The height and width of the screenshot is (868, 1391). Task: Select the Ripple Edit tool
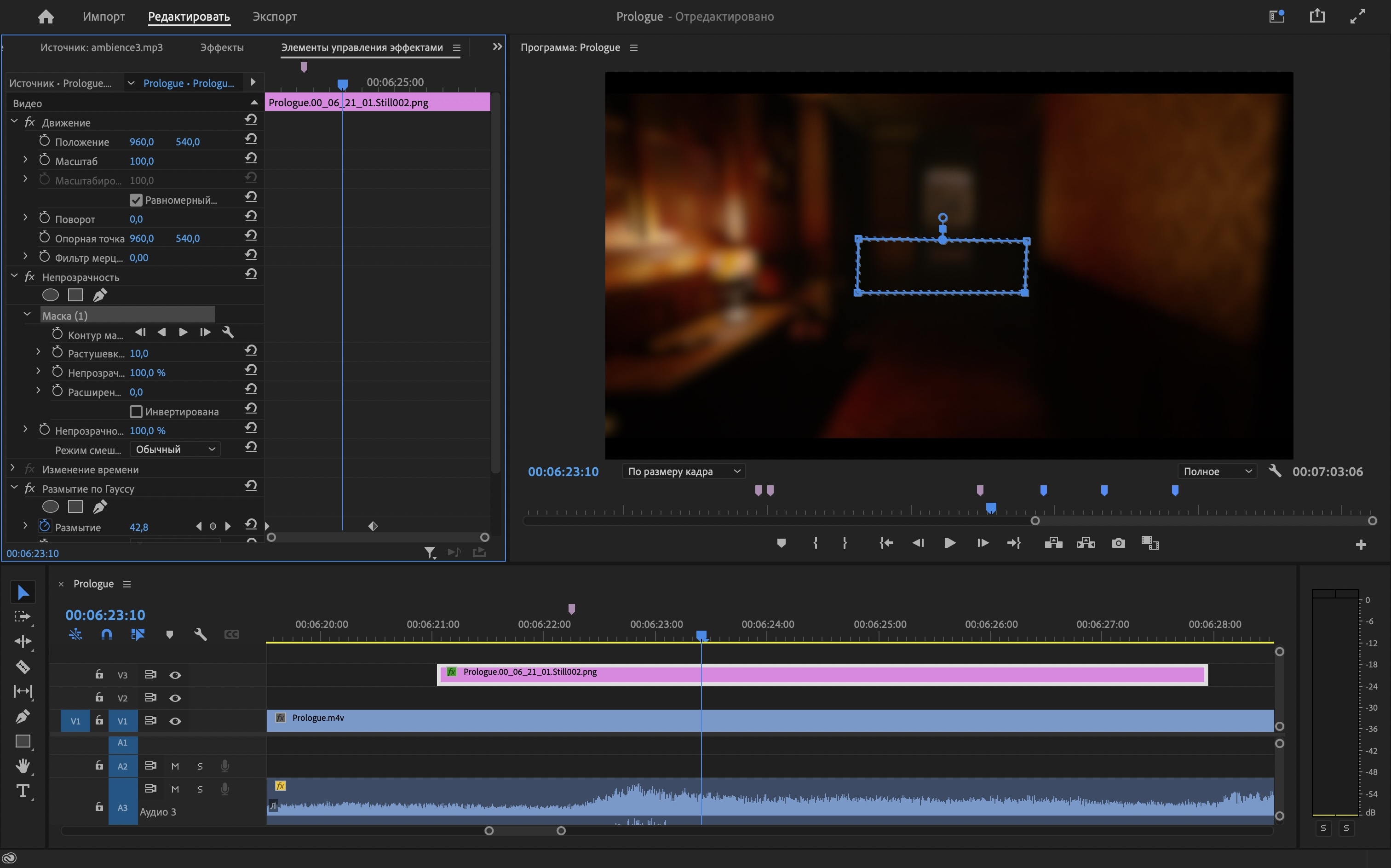[23, 641]
